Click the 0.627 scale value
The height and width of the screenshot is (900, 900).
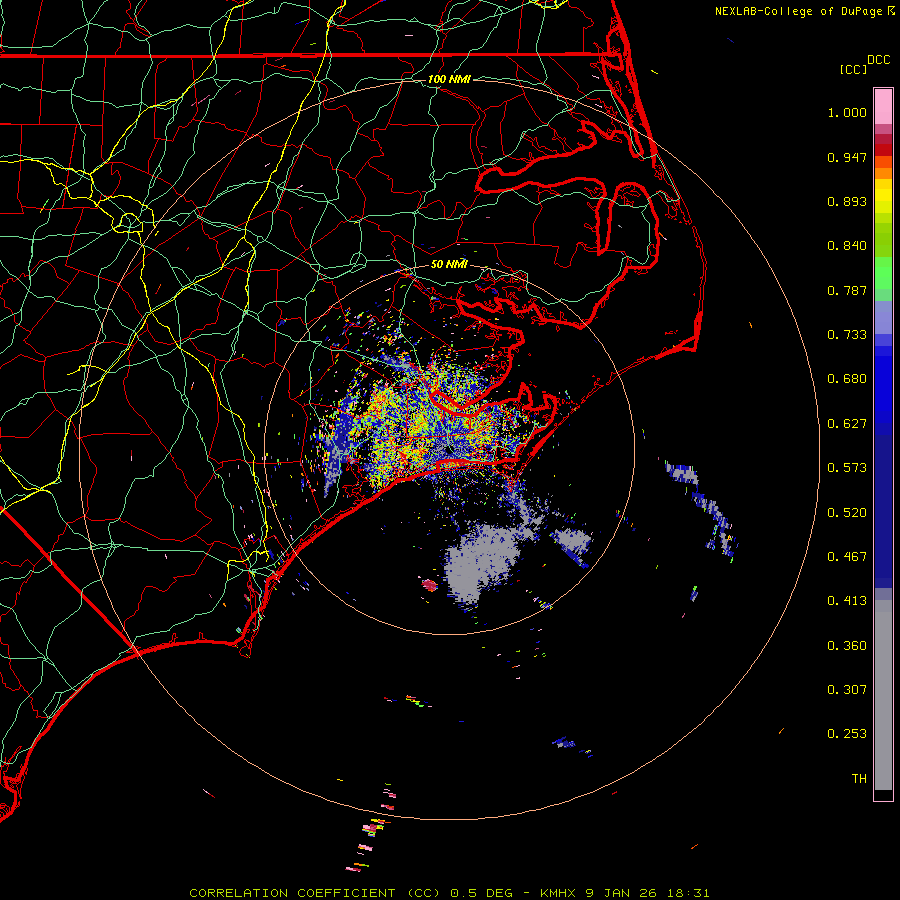[x=847, y=424]
